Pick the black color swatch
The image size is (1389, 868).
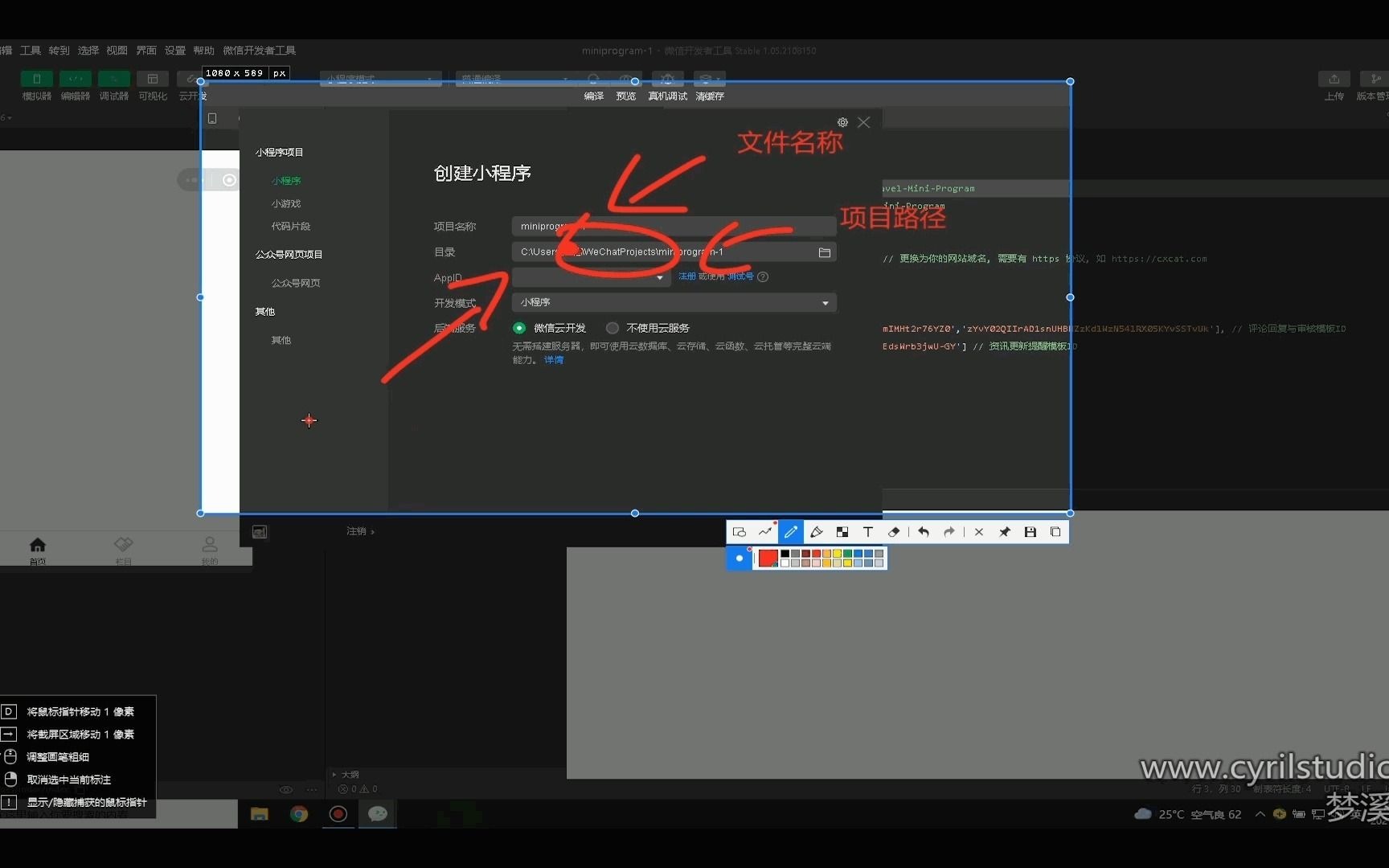(x=785, y=554)
